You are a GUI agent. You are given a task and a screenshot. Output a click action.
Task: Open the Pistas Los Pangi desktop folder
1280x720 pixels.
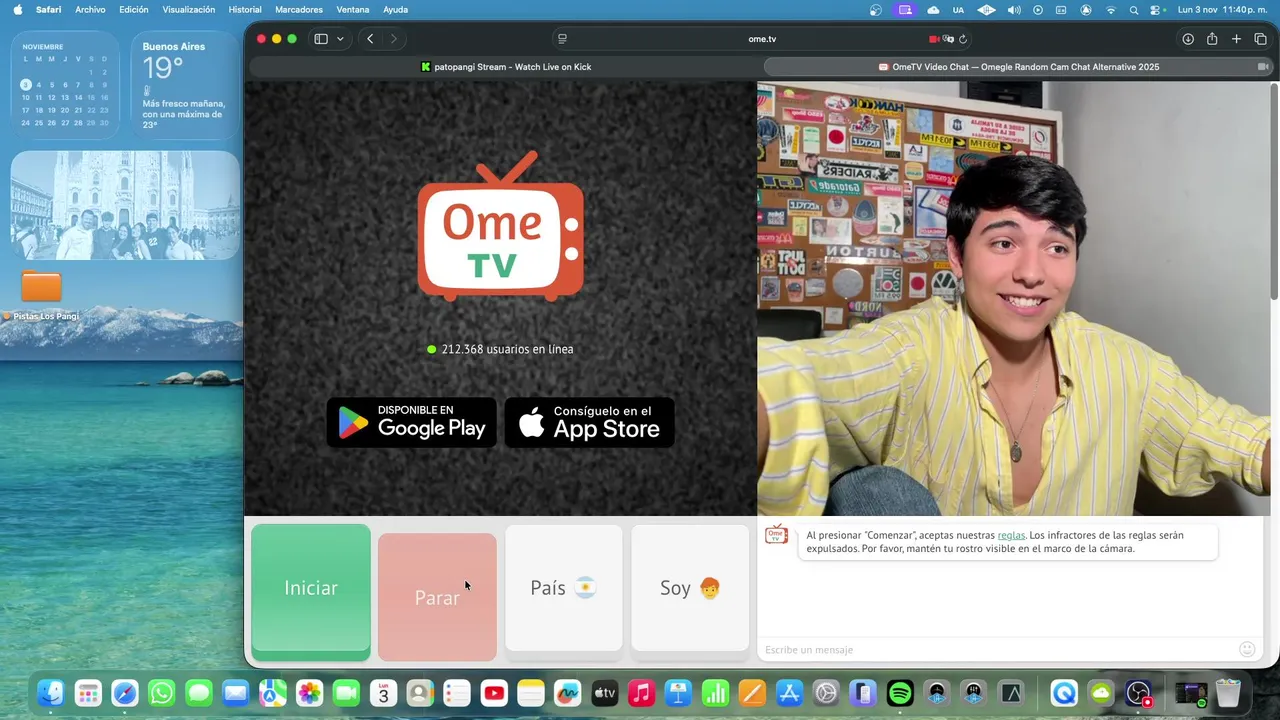[x=41, y=294]
